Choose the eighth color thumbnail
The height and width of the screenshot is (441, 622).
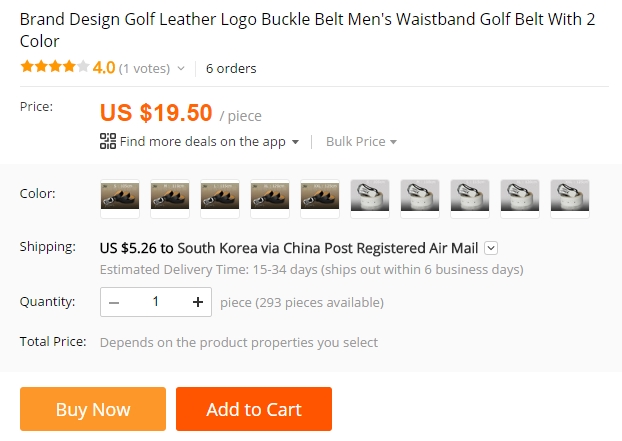pyautogui.click(x=470, y=196)
